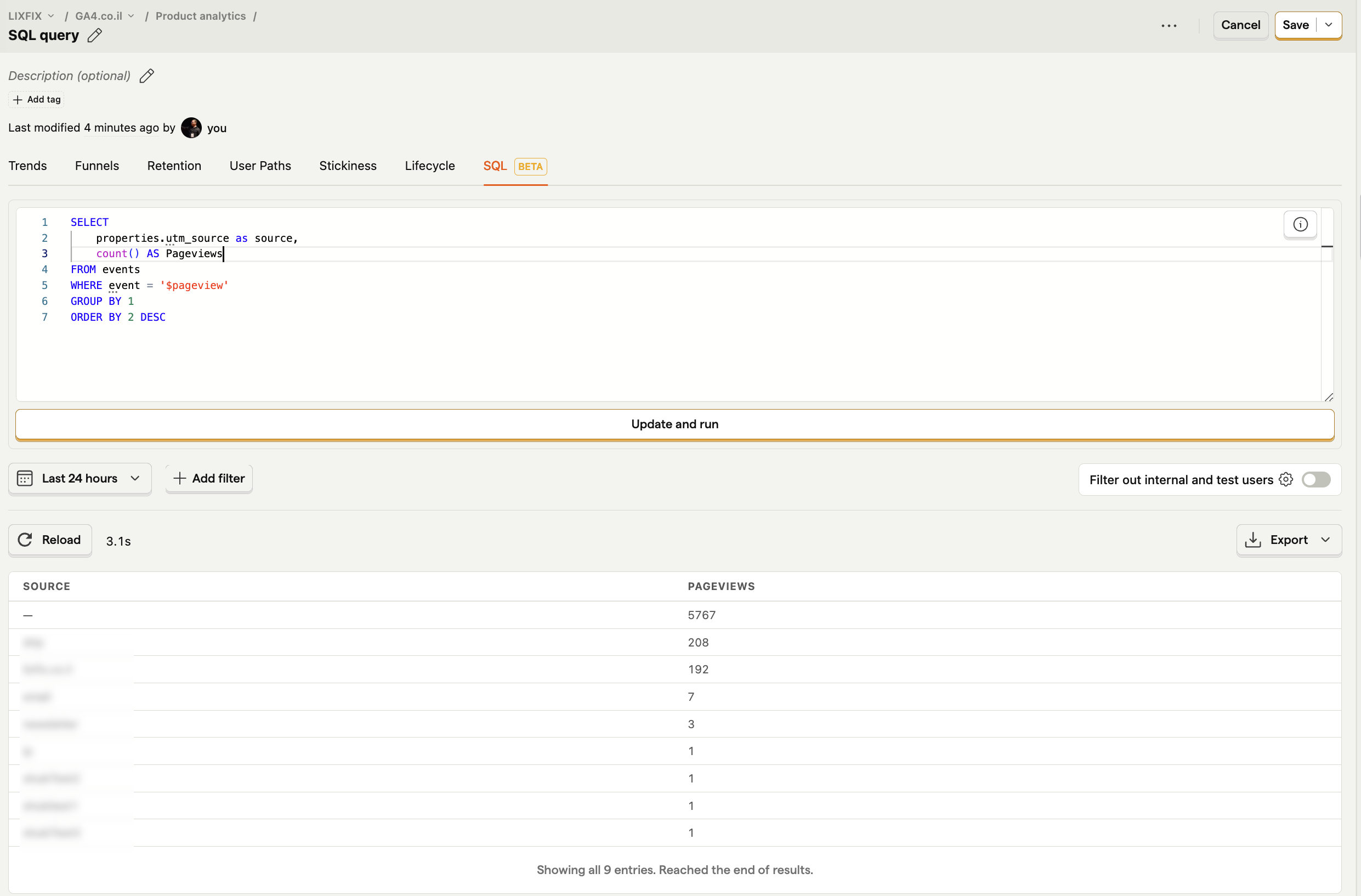Open the Save button dropdown arrow
The height and width of the screenshot is (896, 1361).
(1329, 25)
